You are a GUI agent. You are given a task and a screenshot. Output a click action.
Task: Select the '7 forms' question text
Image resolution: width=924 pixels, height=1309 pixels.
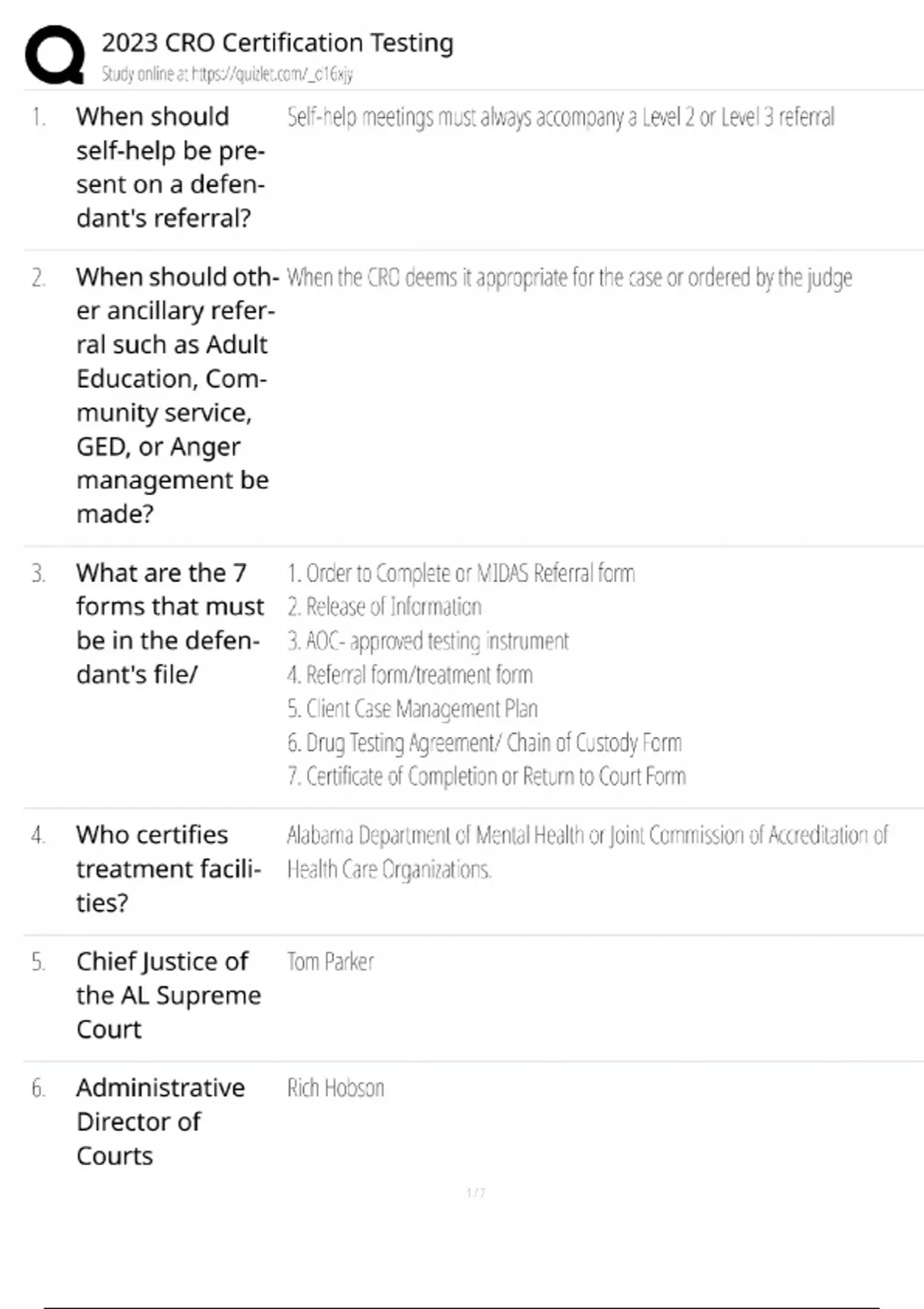169,623
